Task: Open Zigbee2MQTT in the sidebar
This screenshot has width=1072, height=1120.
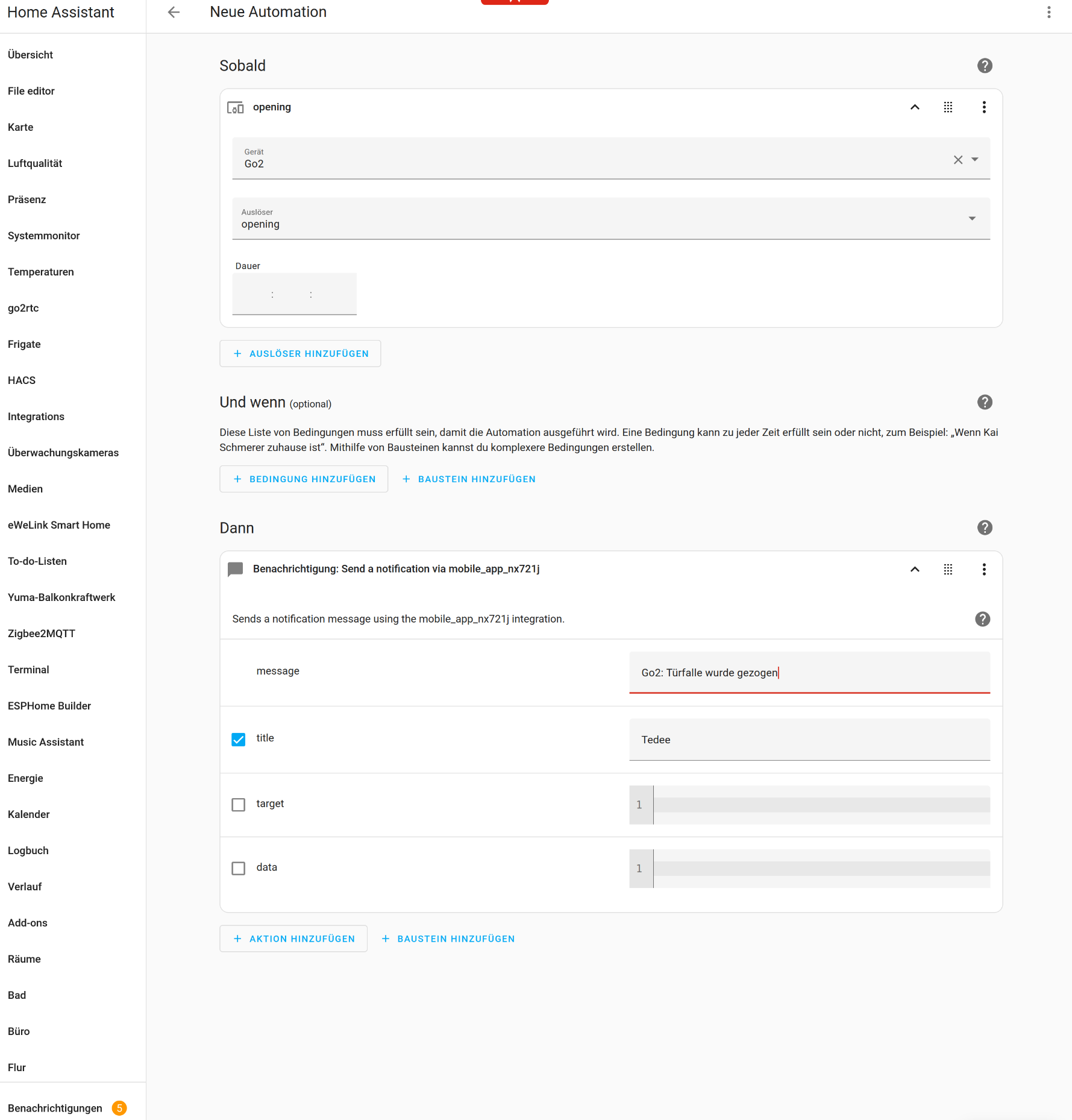Action: (x=42, y=634)
